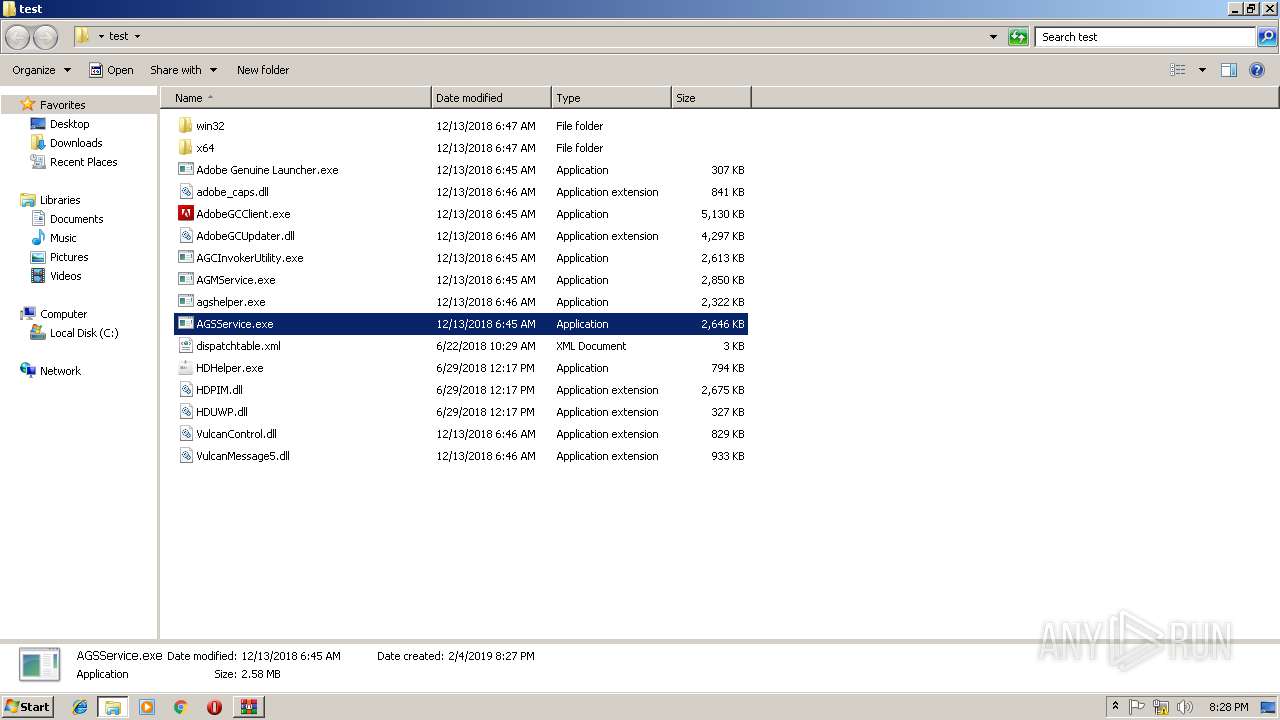Launch Internet Explorer from the taskbar

point(80,707)
